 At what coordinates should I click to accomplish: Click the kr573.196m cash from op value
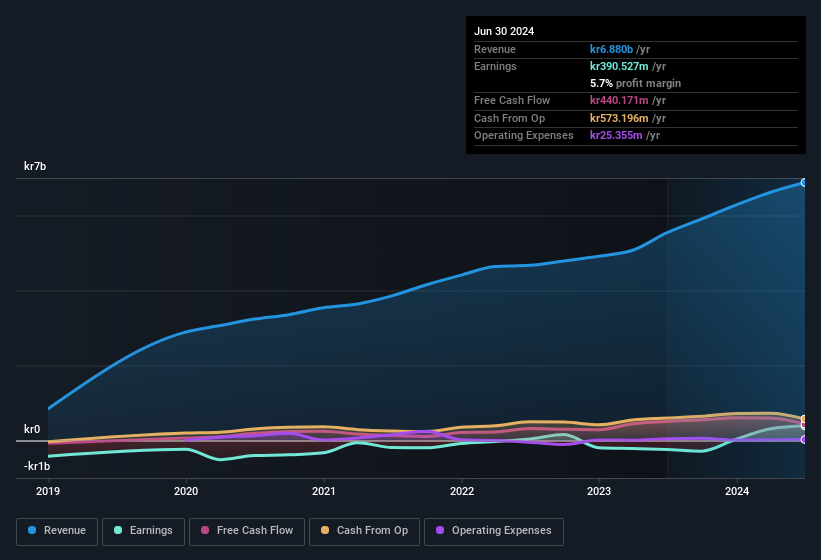619,118
